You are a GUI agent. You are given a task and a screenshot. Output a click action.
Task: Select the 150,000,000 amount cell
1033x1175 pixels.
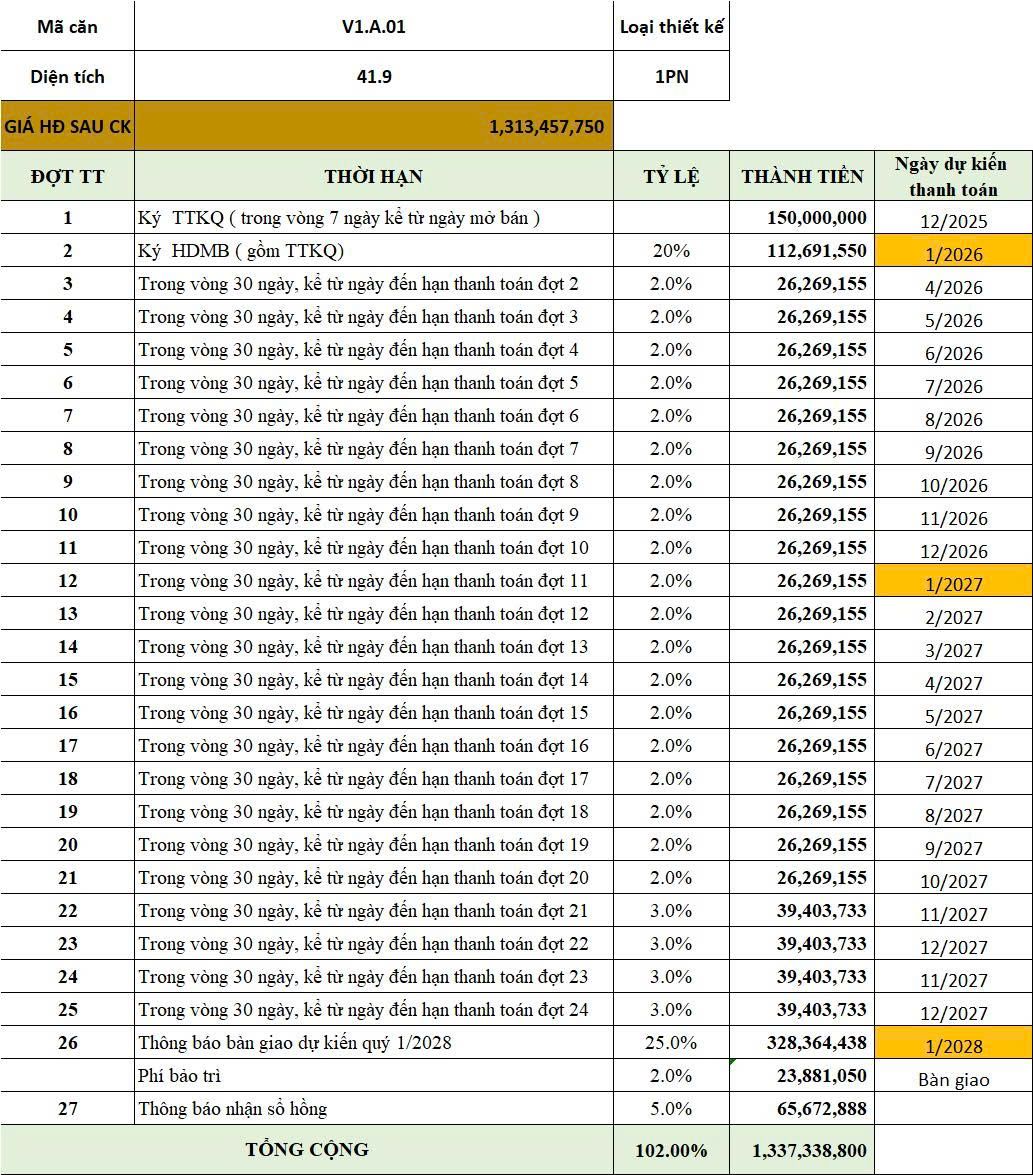(802, 218)
